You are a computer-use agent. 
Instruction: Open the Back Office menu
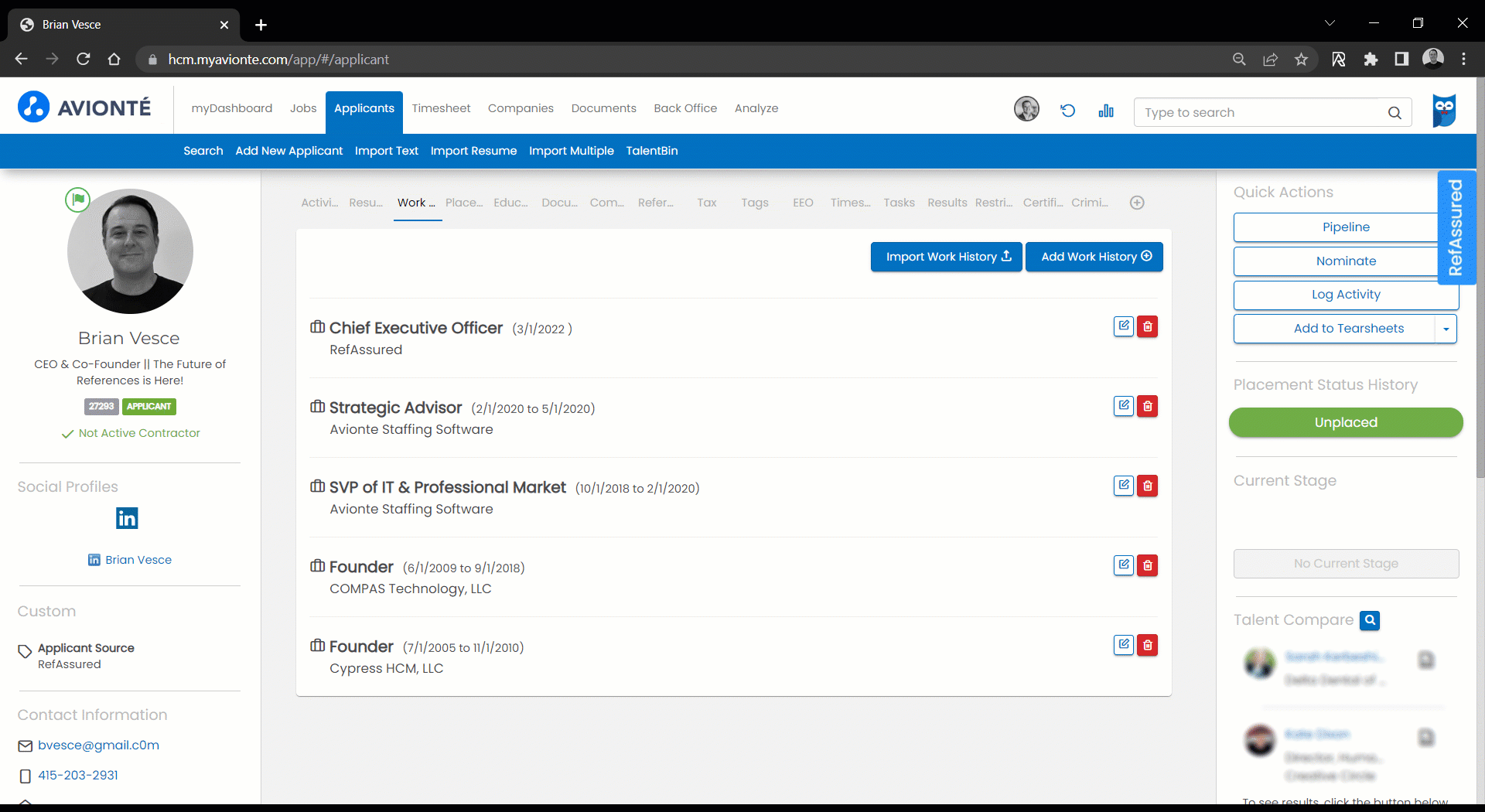pos(685,108)
